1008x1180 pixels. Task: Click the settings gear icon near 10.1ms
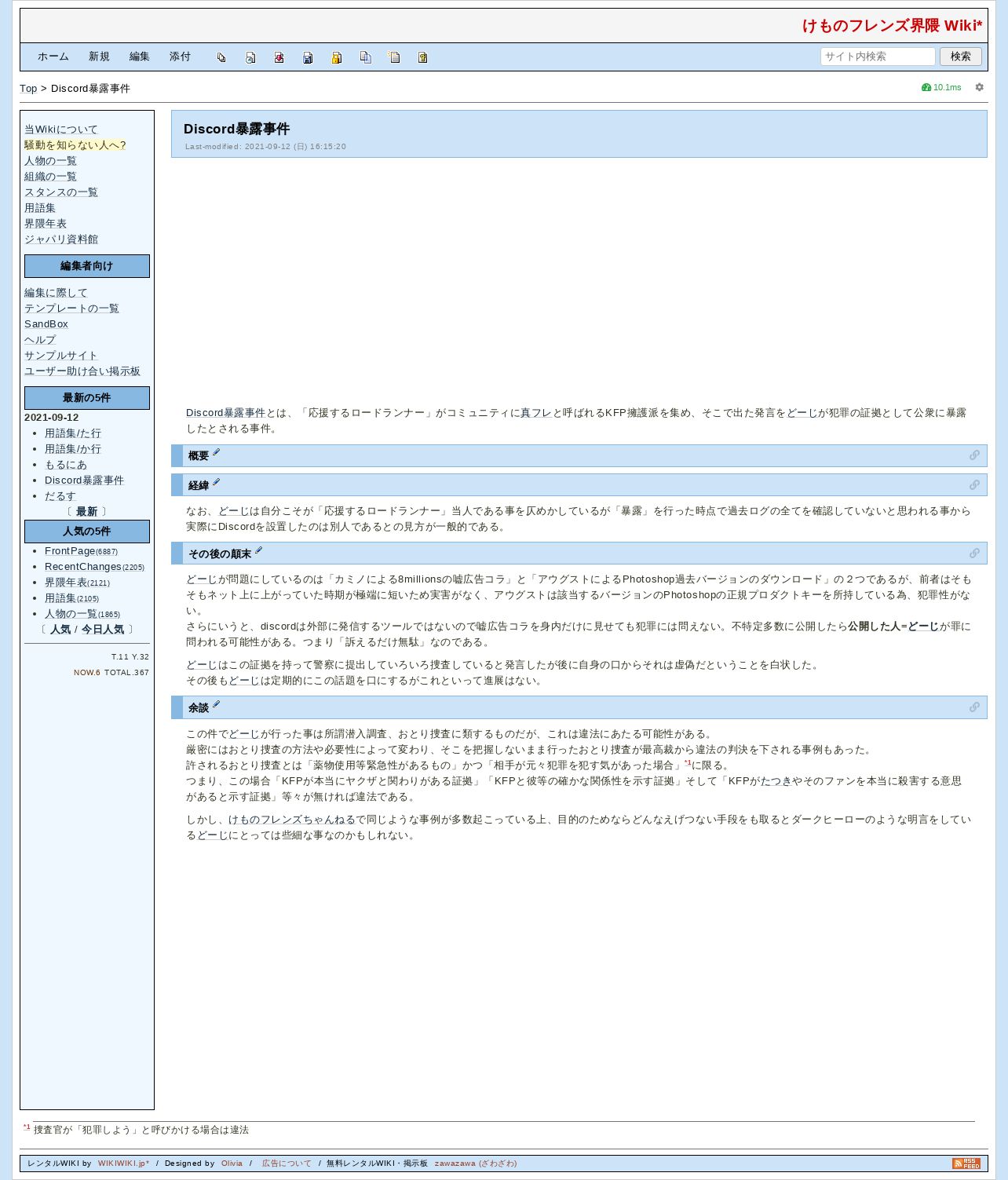coord(979,87)
